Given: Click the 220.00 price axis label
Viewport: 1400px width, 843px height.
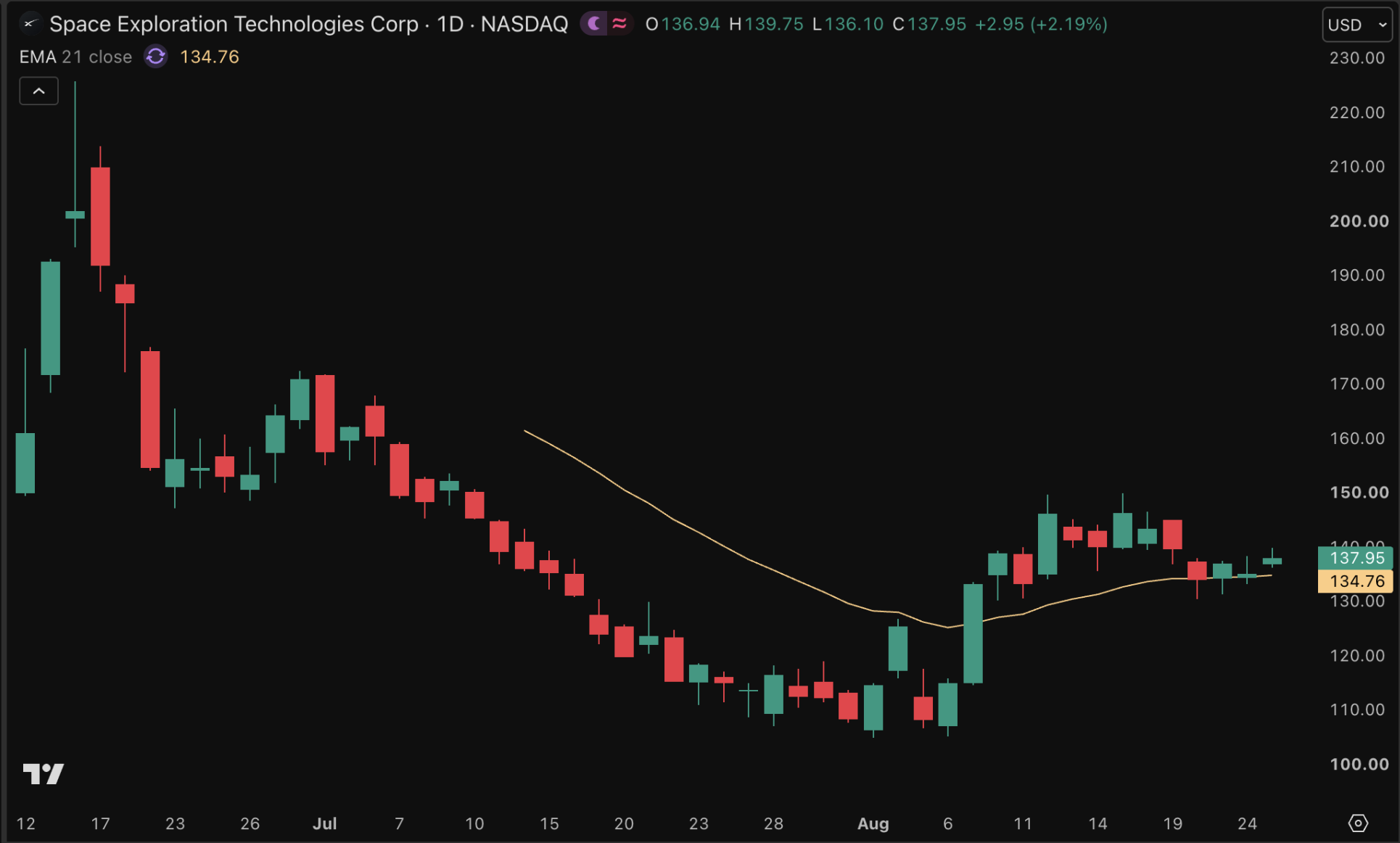Looking at the screenshot, I should (1357, 112).
